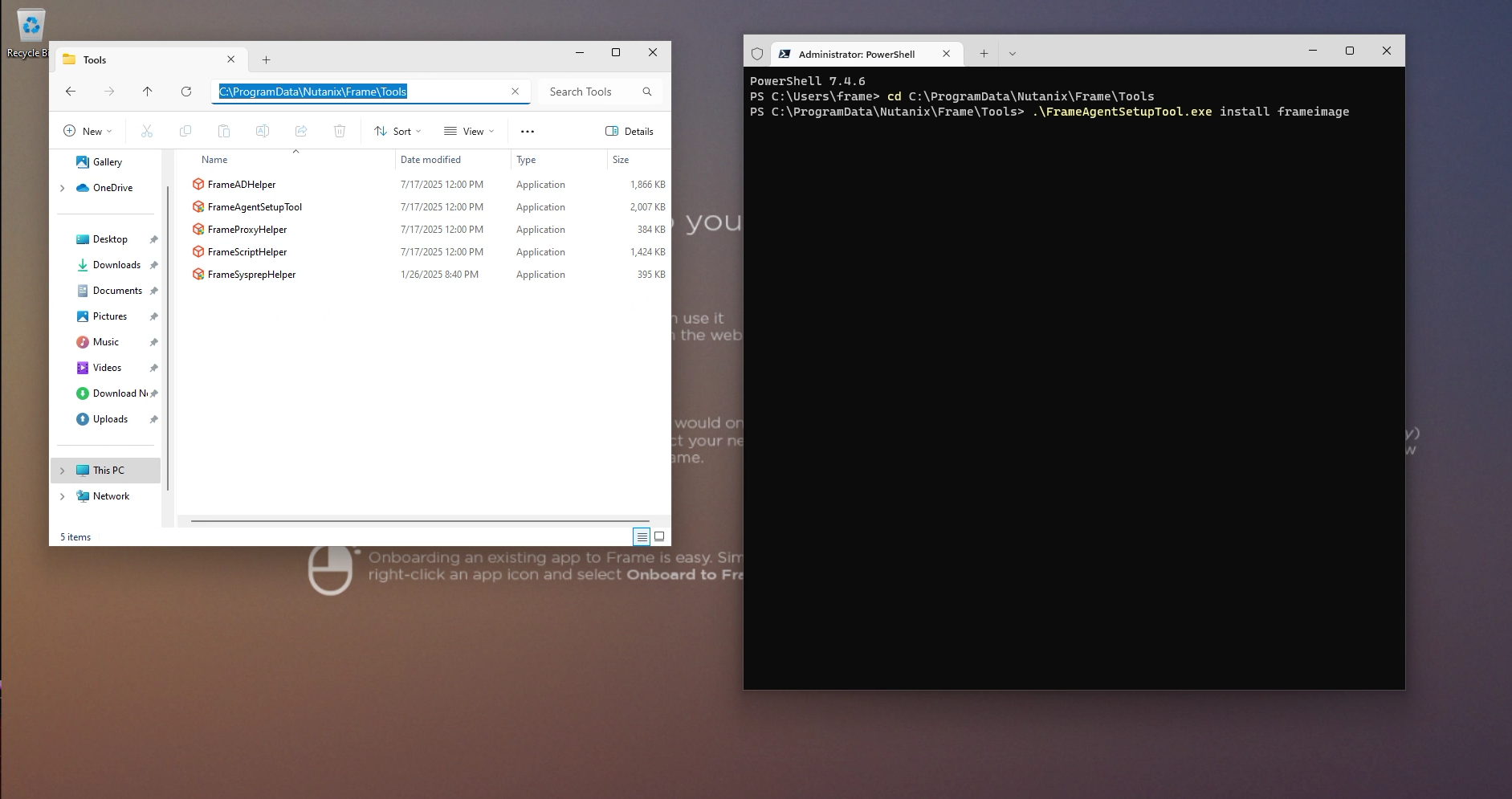Image resolution: width=1512 pixels, height=799 pixels.
Task: Select the Tools tab in Explorer
Action: click(x=145, y=59)
